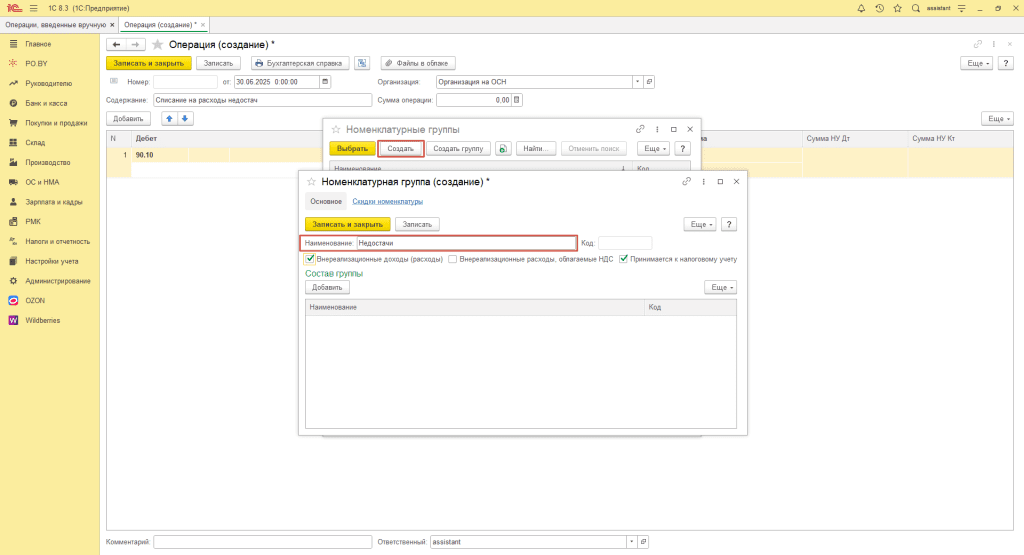The image size is (1024, 555).
Task: Star the Номенклатурная группа (создание) form
Action: click(x=311, y=182)
